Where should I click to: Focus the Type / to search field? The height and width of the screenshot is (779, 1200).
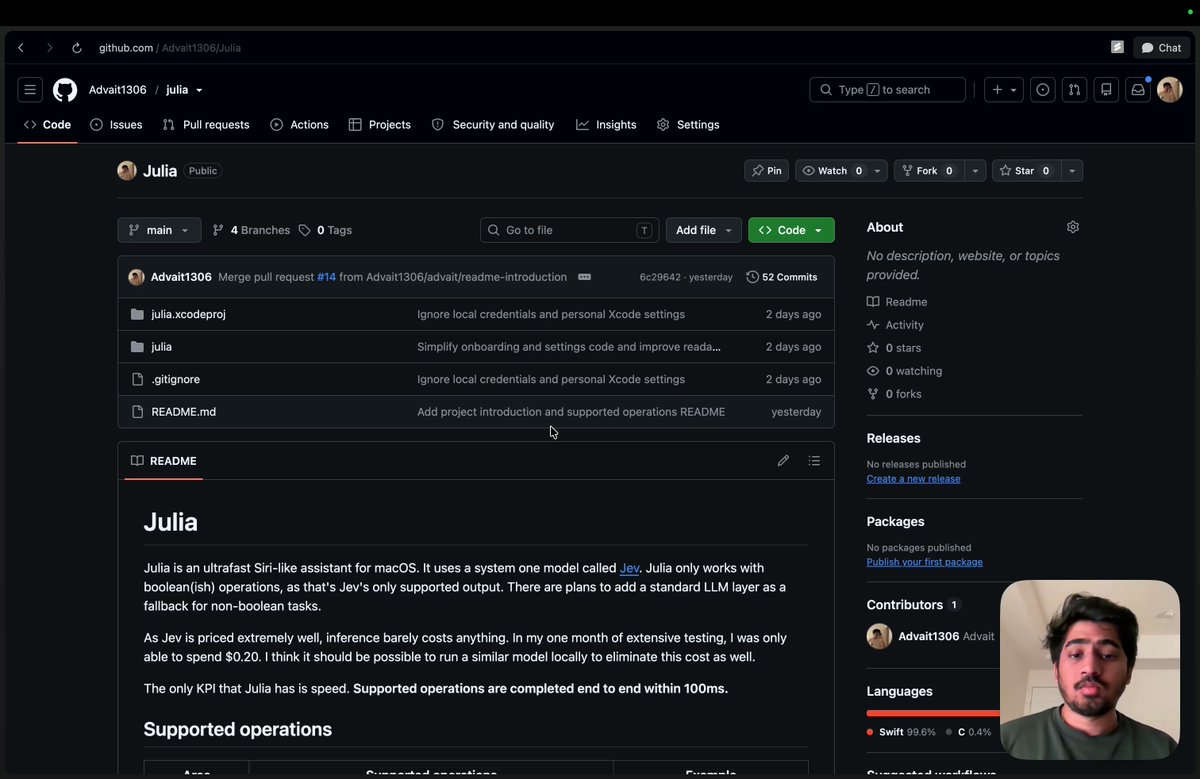887,90
